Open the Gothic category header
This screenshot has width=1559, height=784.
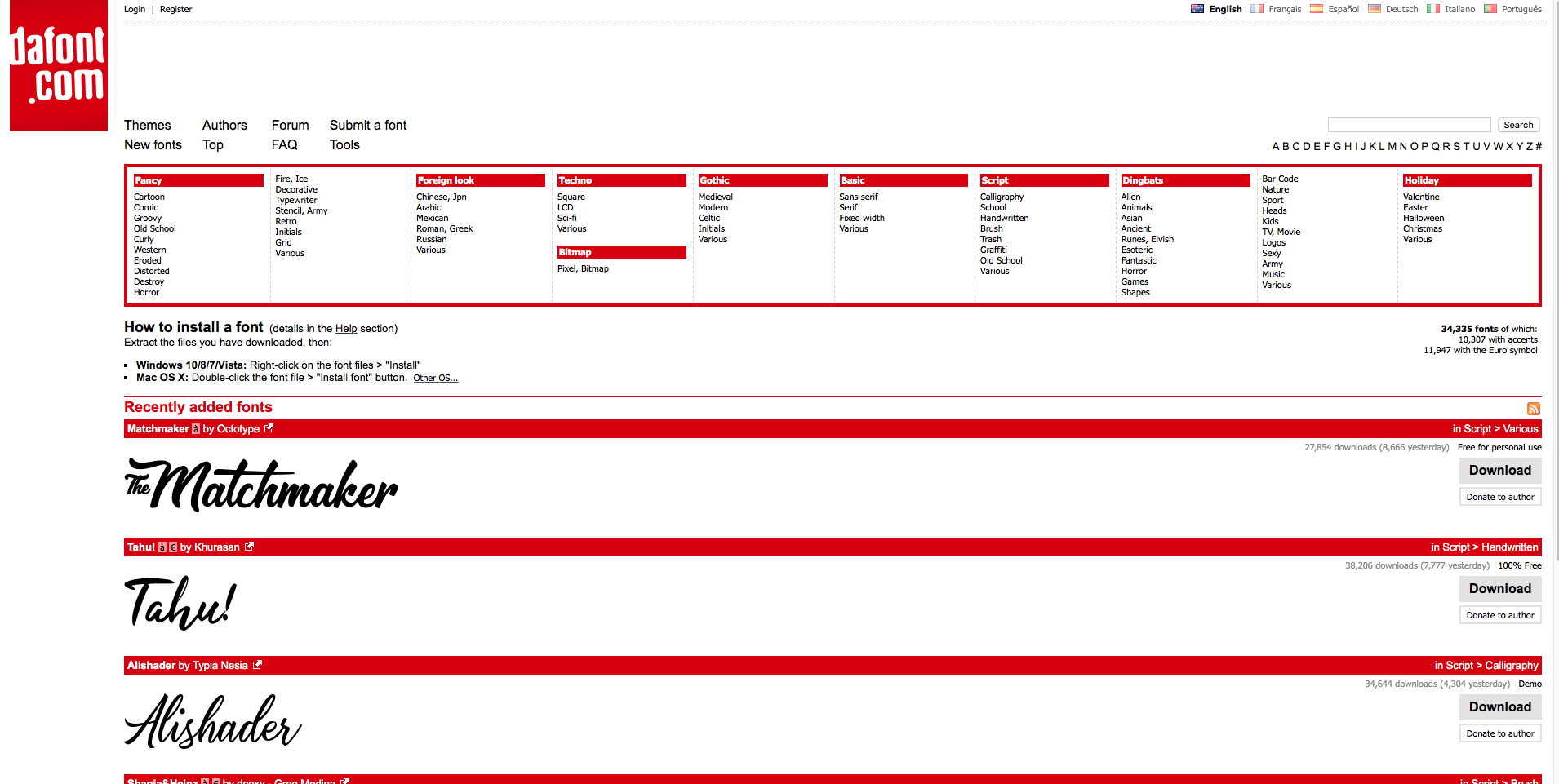pos(762,180)
